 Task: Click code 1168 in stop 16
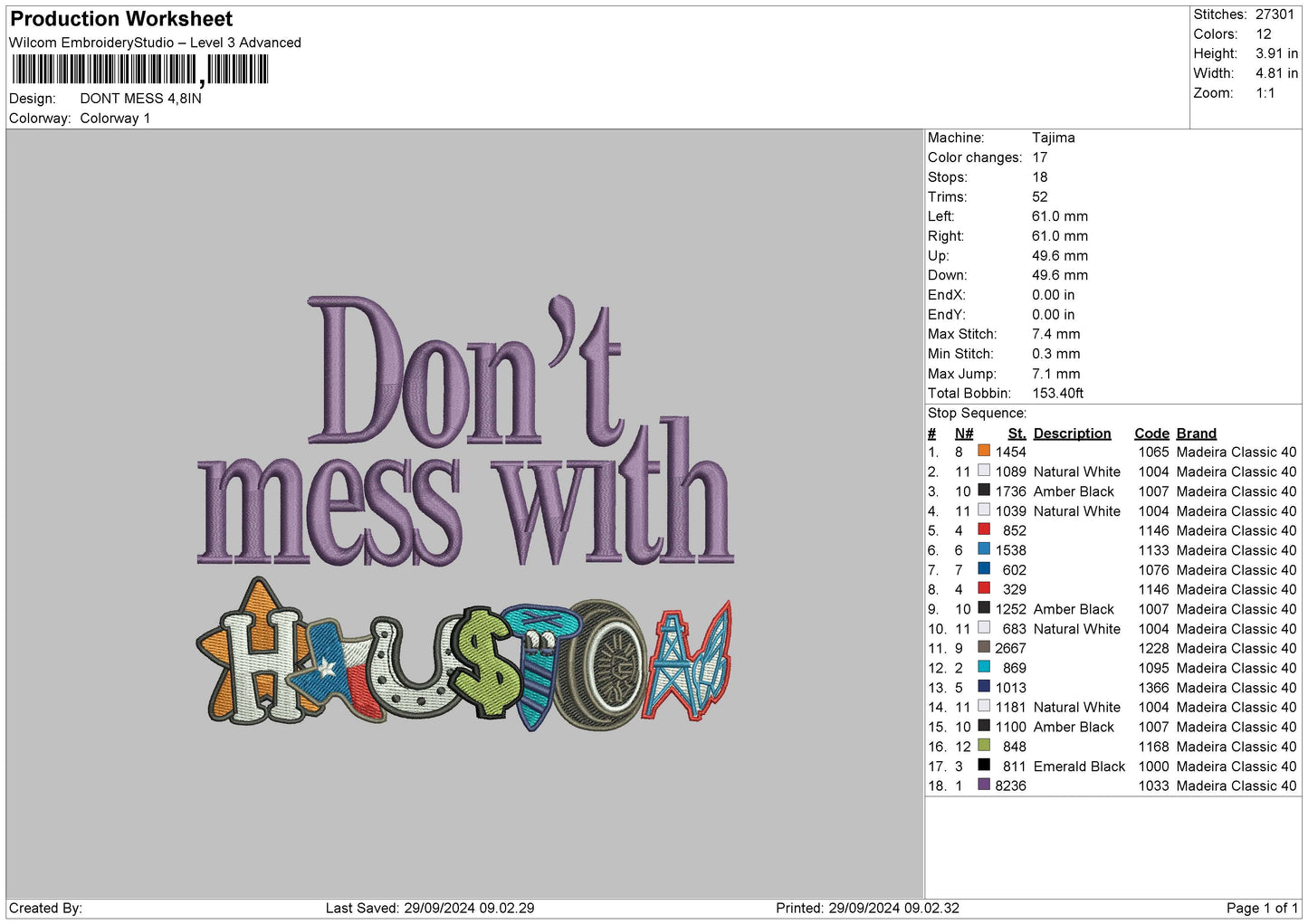tap(1153, 747)
